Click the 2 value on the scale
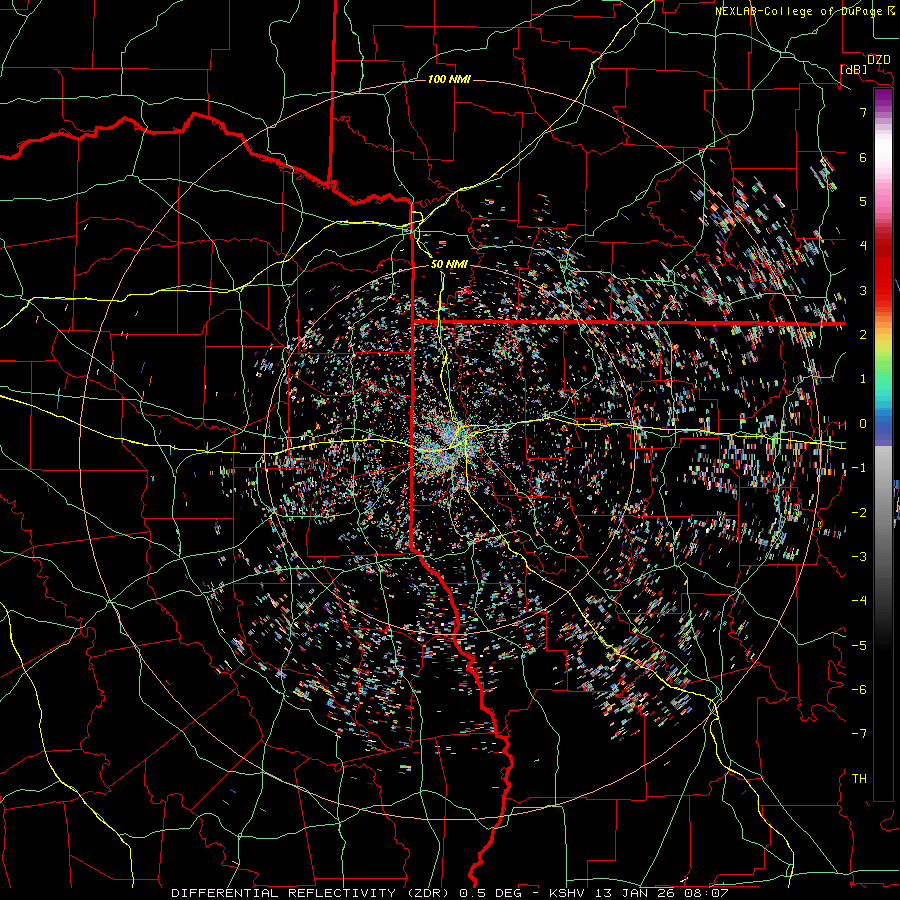 pyautogui.click(x=863, y=335)
